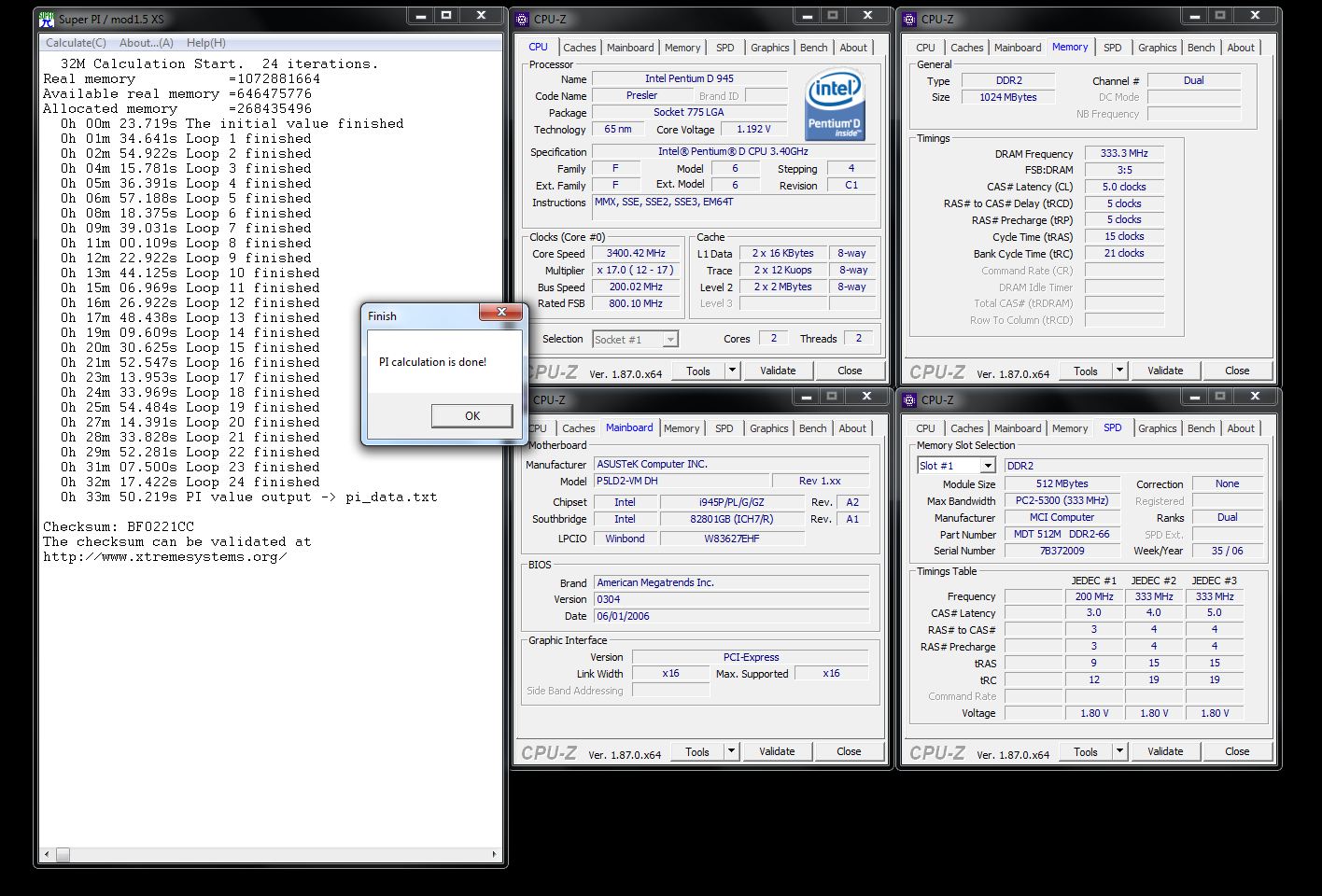Switch to Bench tab in CPU window
Screen dimensions: 1322x896
[813, 48]
